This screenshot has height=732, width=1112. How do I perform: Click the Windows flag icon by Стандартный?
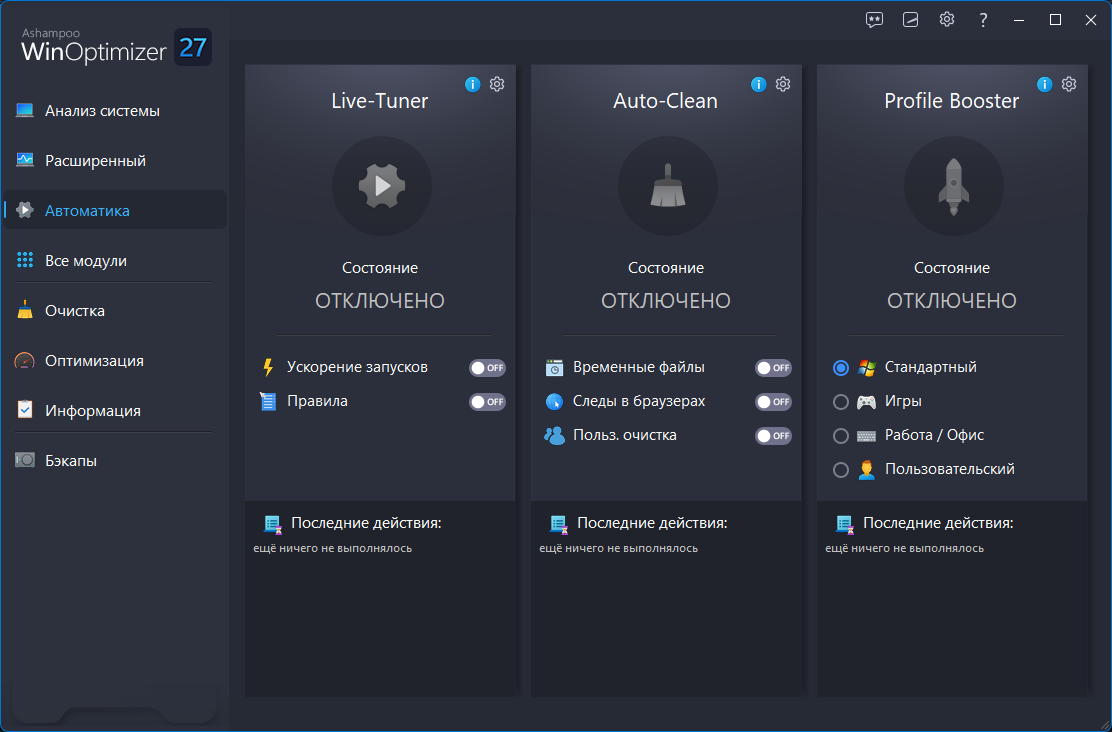pos(866,367)
